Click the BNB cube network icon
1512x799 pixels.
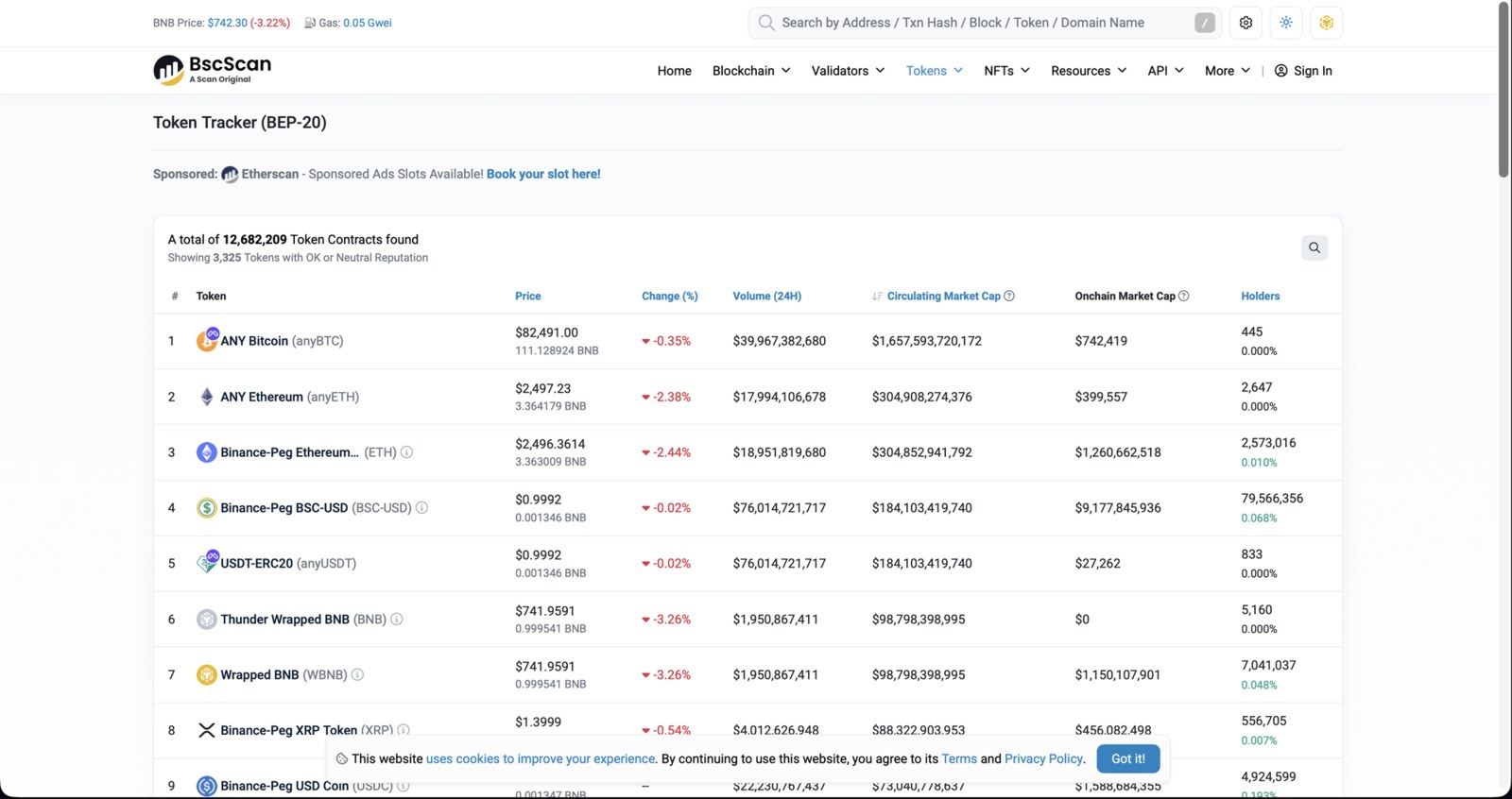(x=1327, y=23)
